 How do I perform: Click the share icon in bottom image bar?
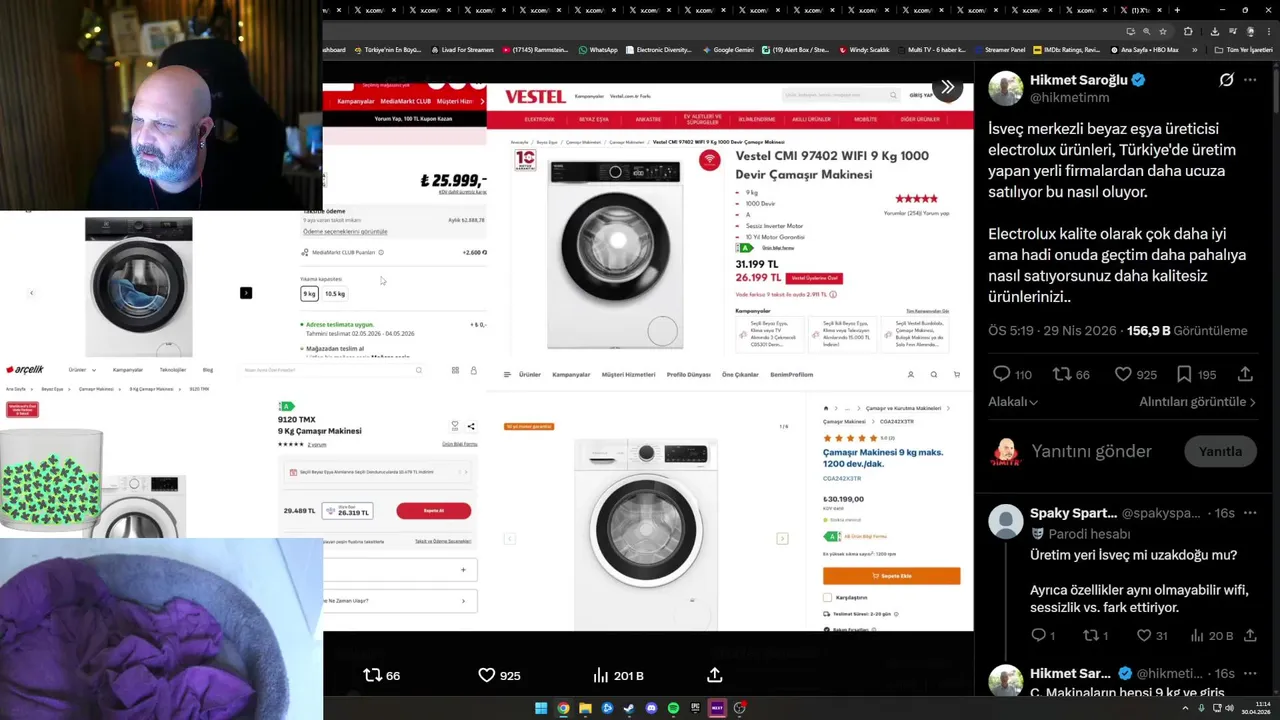[x=714, y=675]
